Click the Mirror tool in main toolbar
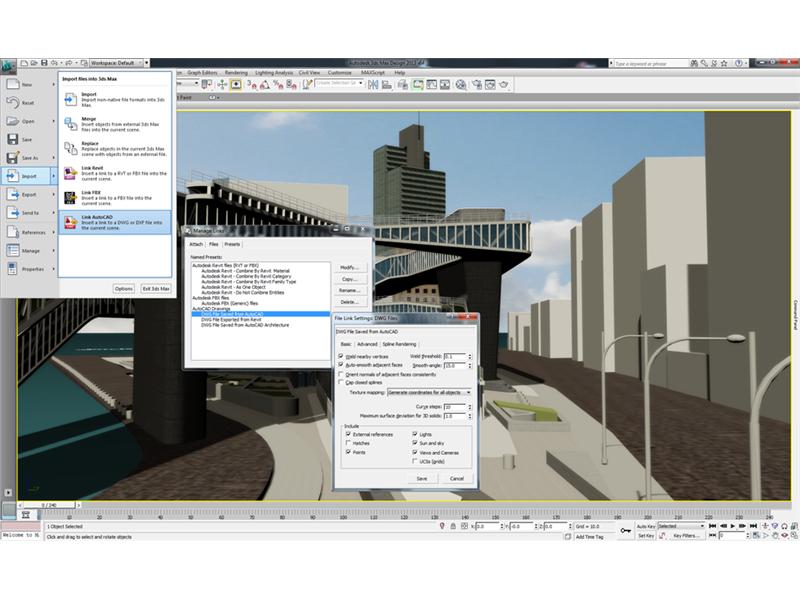Viewport: 800px width, 600px height. tap(373, 85)
